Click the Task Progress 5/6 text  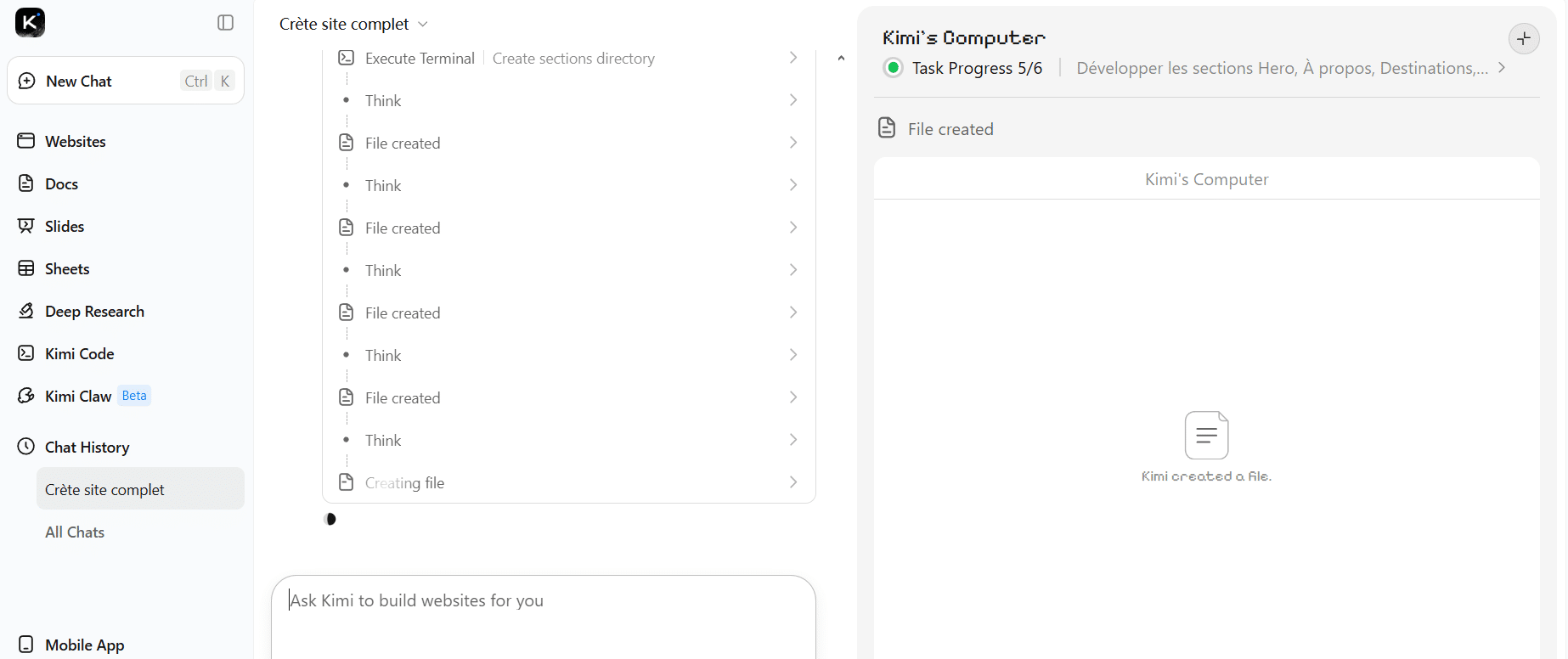click(978, 68)
